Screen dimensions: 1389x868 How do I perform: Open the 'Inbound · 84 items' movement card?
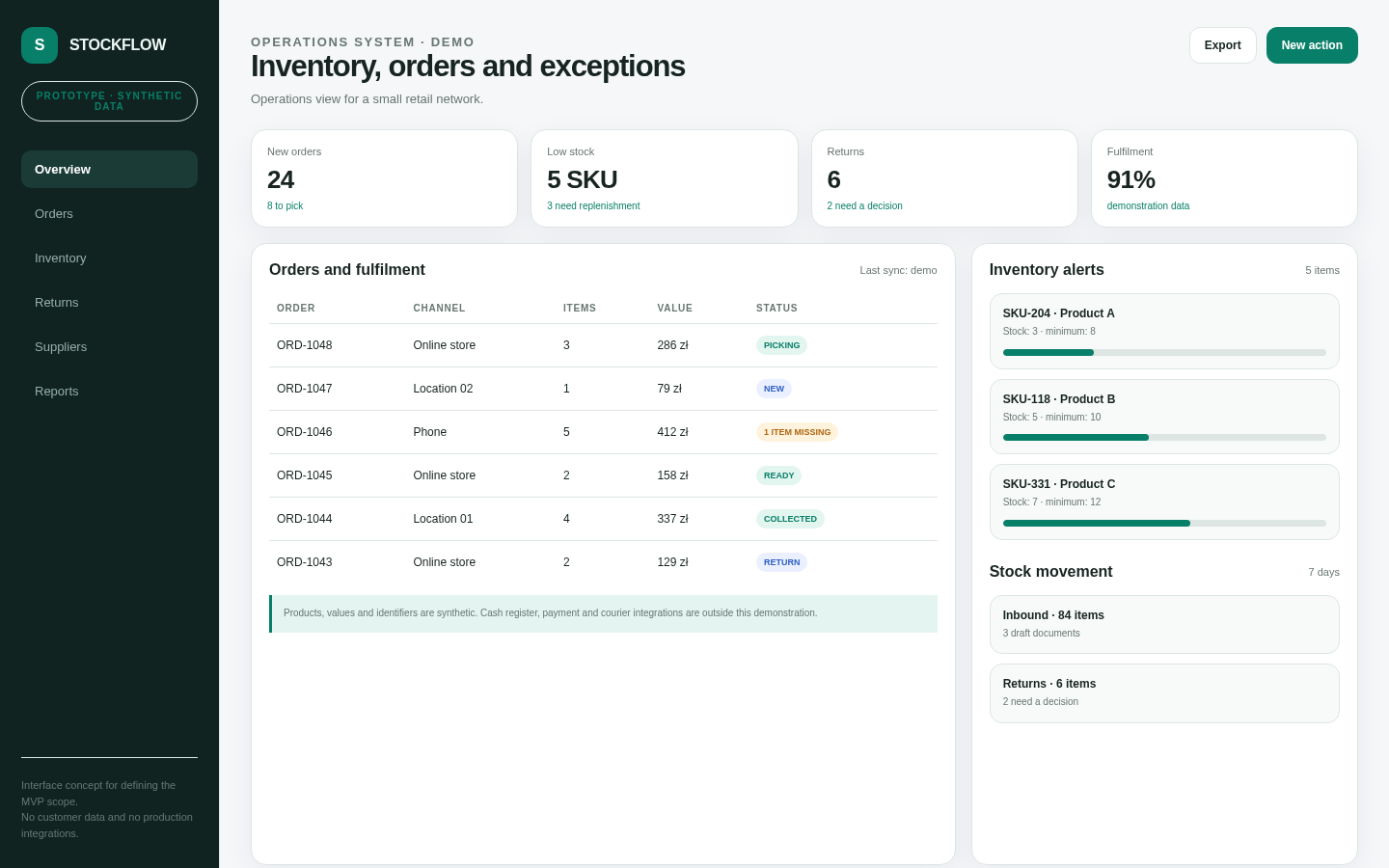click(x=1164, y=624)
